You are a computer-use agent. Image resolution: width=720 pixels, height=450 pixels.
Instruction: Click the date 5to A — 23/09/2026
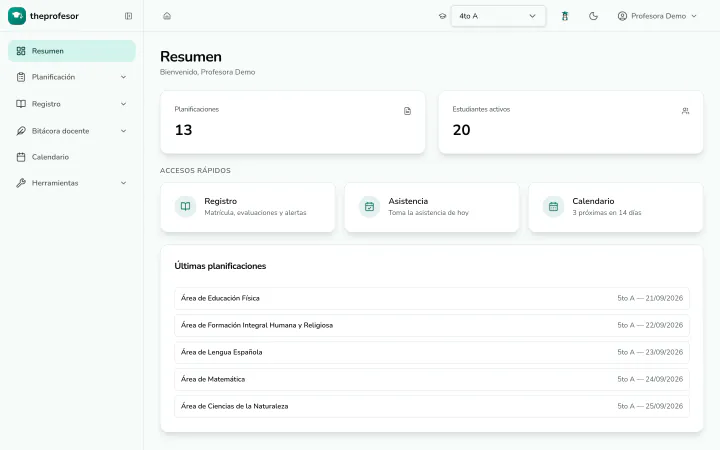pyautogui.click(x=650, y=352)
